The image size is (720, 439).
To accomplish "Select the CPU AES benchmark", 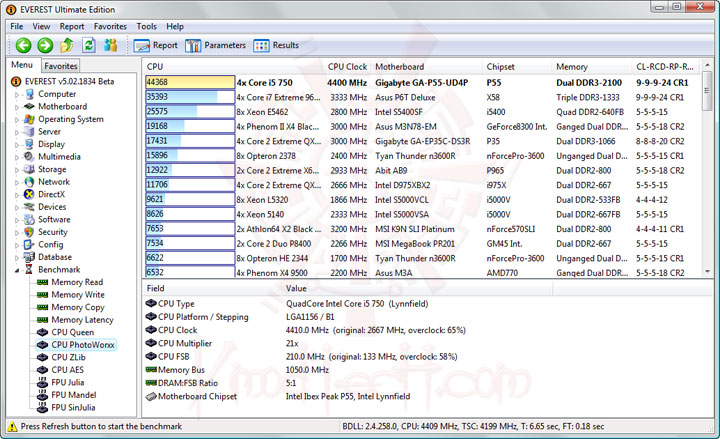I will [x=68, y=370].
